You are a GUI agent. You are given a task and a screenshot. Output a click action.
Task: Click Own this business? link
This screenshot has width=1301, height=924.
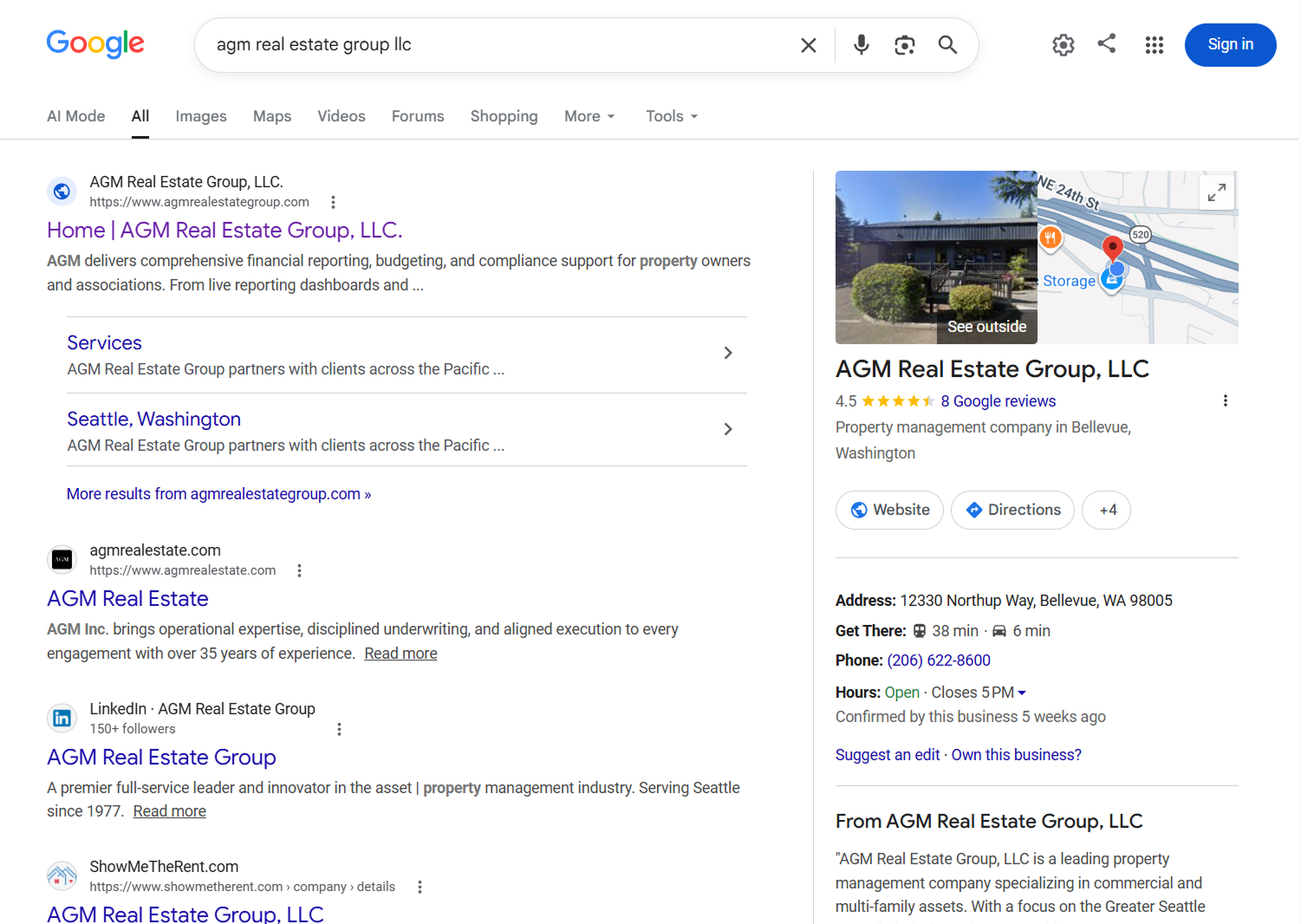pyautogui.click(x=1017, y=755)
